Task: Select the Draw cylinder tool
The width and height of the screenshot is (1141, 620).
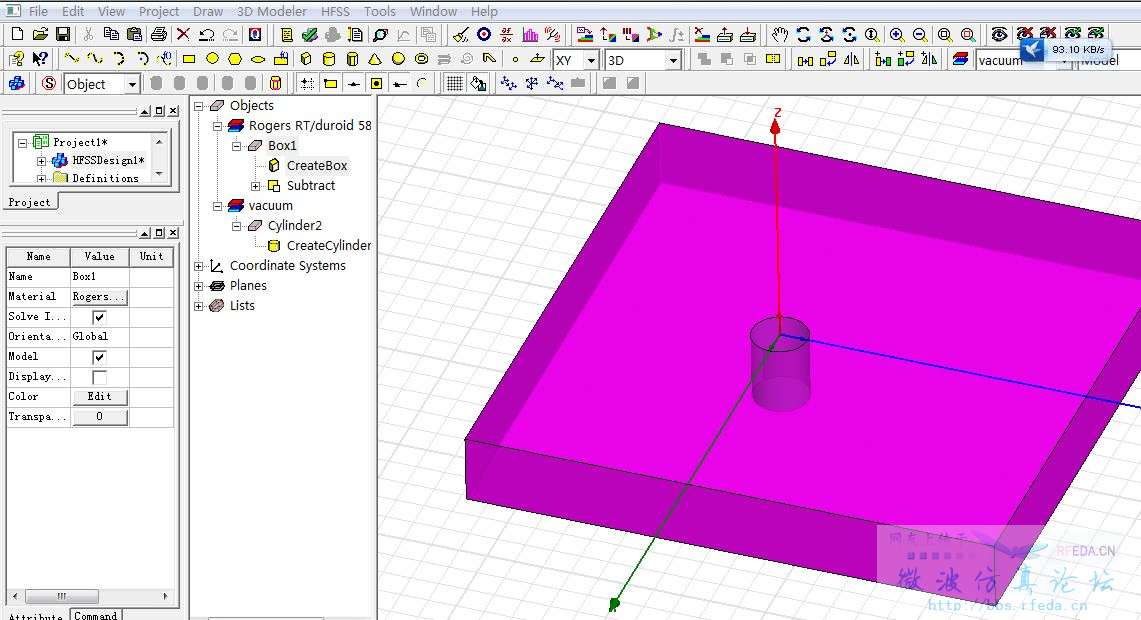Action: point(329,59)
